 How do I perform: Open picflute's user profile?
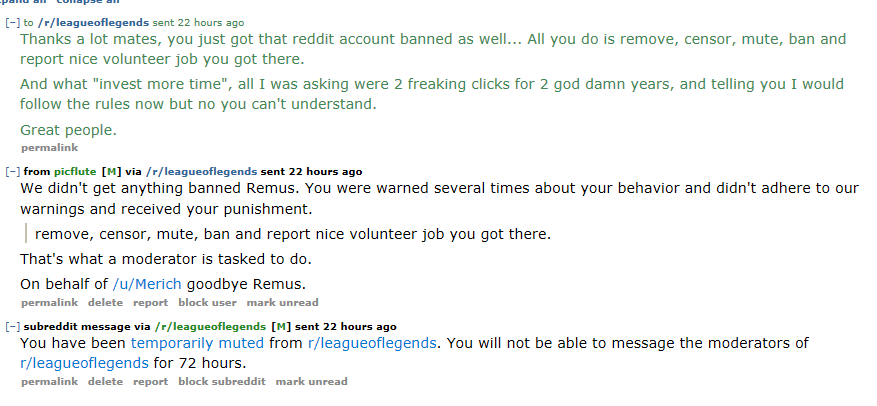[x=75, y=172]
